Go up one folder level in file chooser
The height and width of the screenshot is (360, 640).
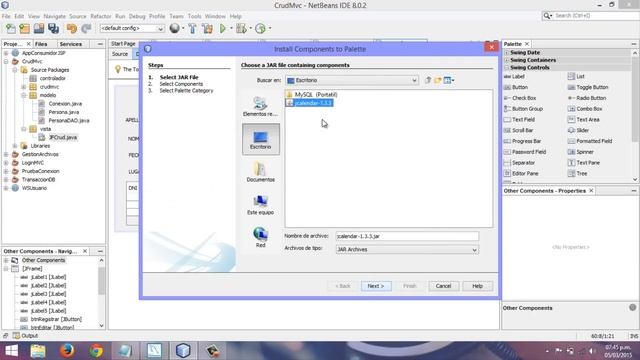(x=428, y=80)
